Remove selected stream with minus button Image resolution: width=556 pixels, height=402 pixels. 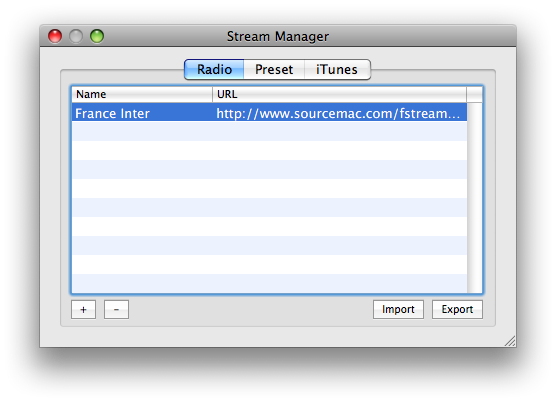coord(116,309)
